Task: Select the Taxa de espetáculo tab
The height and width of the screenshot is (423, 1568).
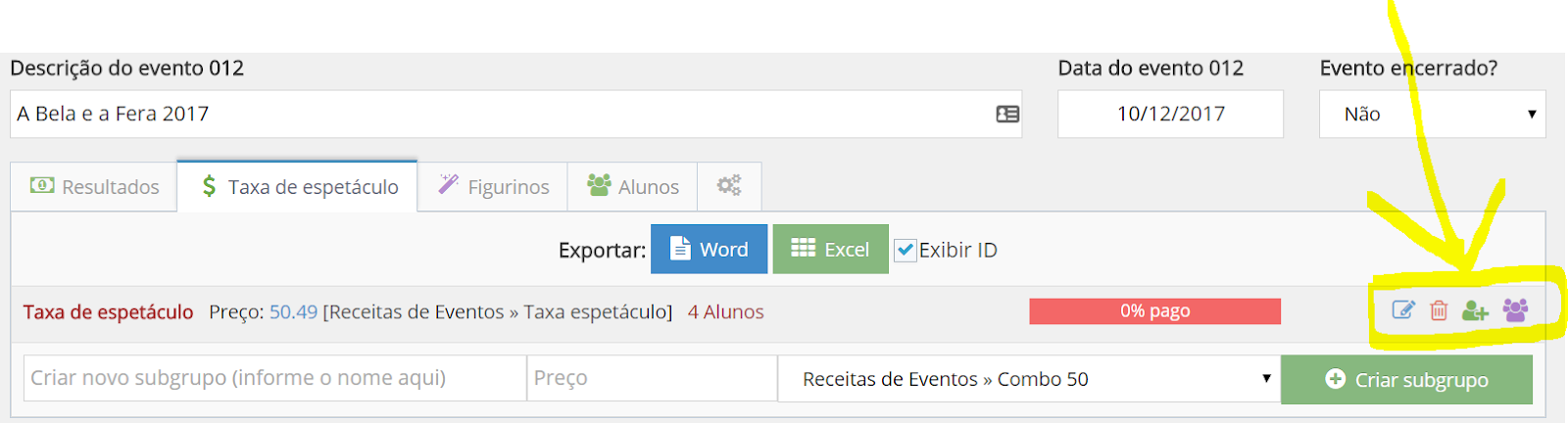Action: pos(298,186)
